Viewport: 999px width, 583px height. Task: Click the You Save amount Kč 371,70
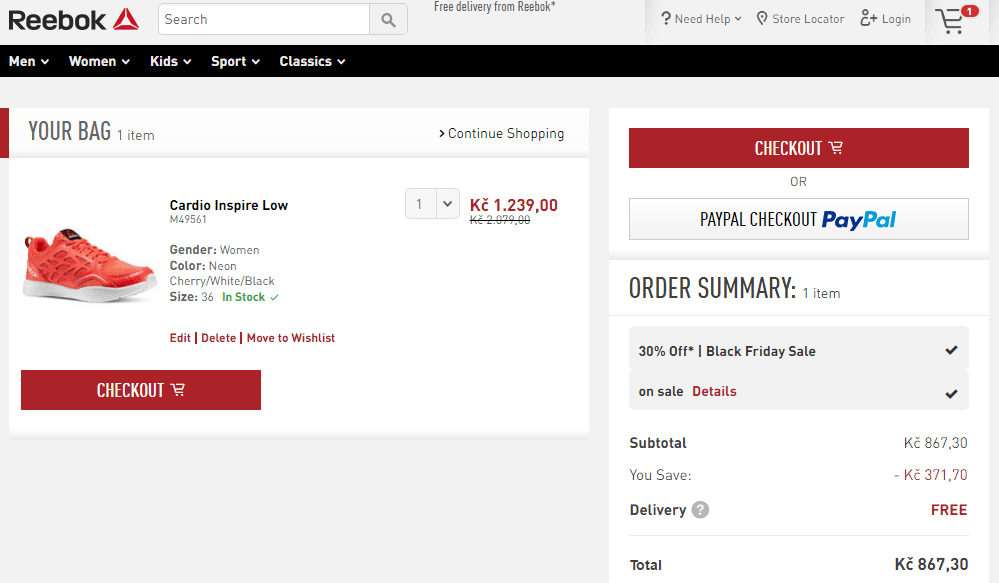pyautogui.click(x=931, y=475)
